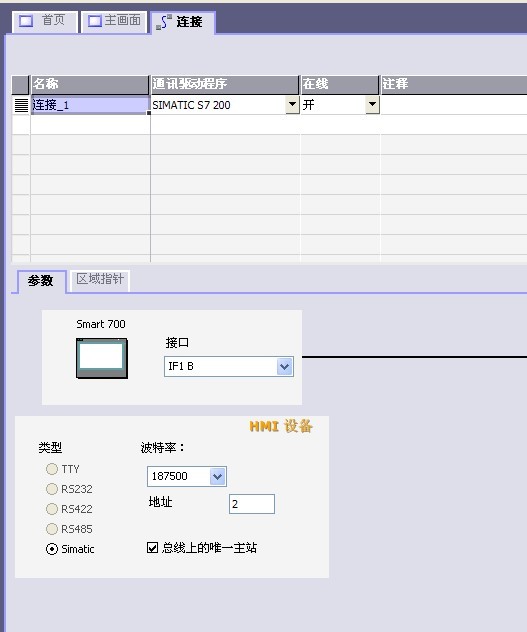The width and height of the screenshot is (527, 632).
Task: Switch to the 参数 tab
Action: pyautogui.click(x=41, y=281)
